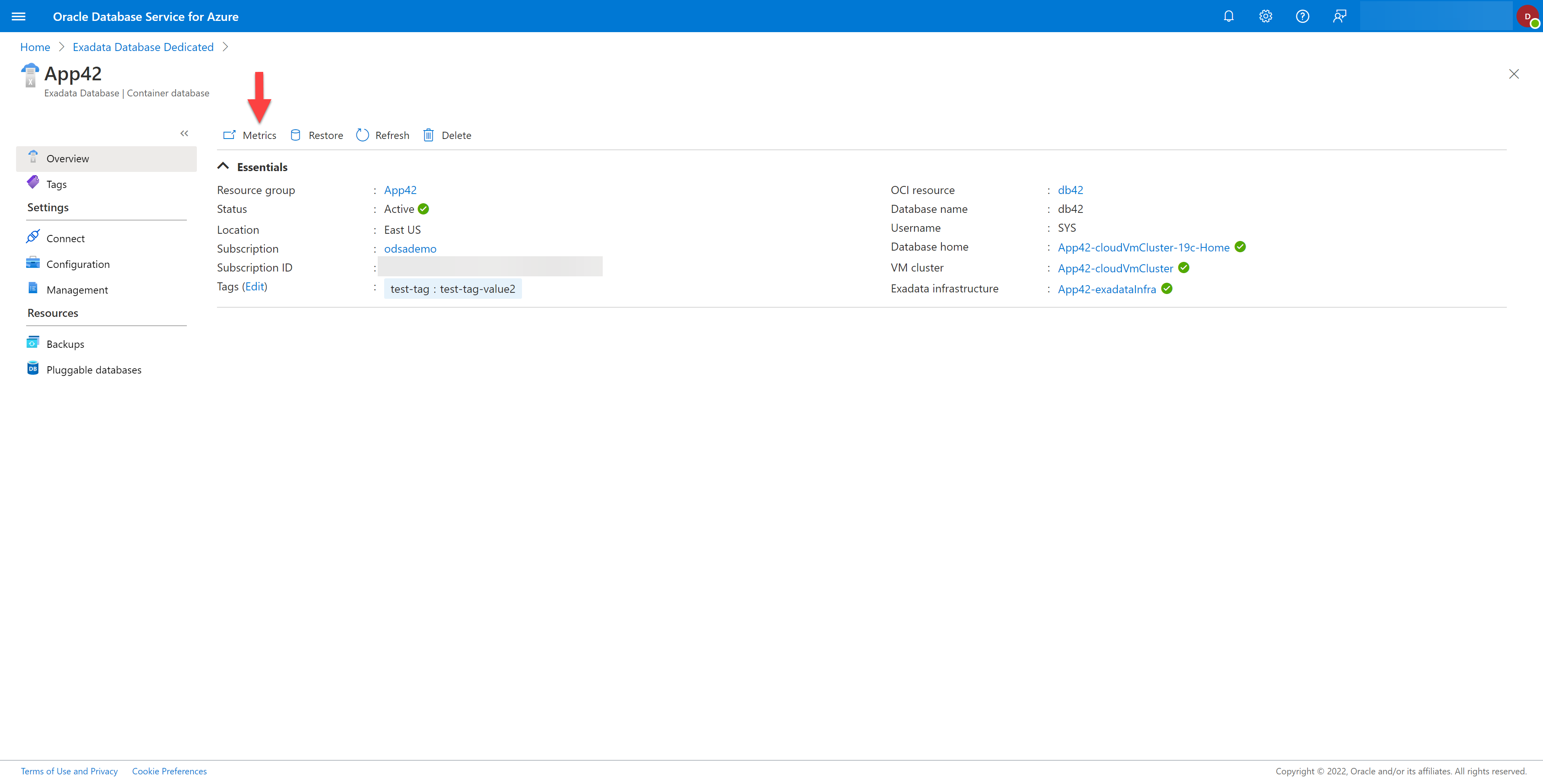Open App42 resource group link
The image size is (1543, 784).
click(x=400, y=190)
